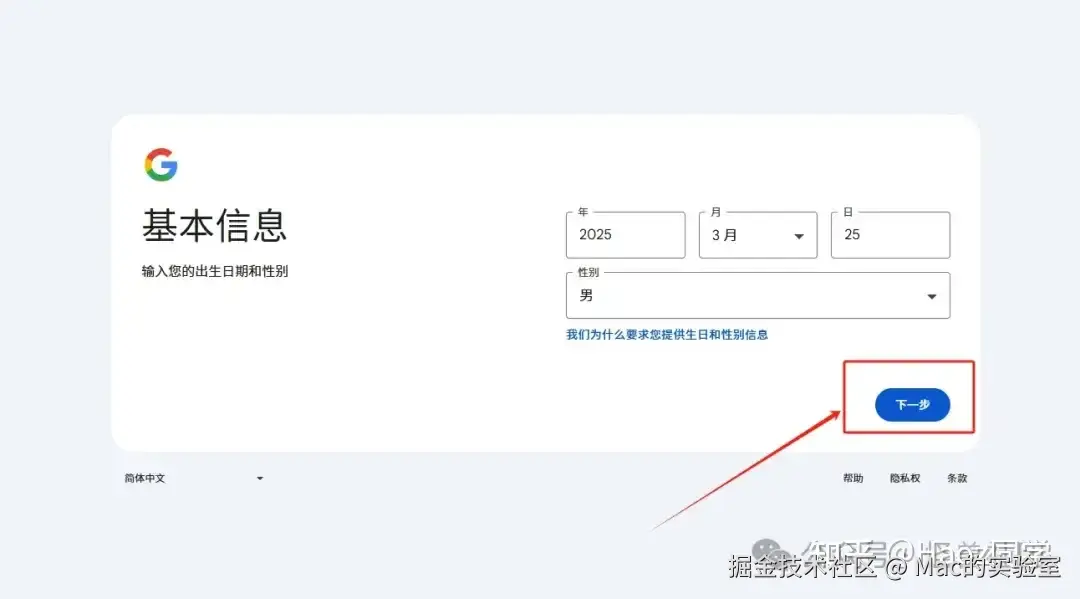Open the 性别 gender dropdown showing 男

click(x=758, y=295)
